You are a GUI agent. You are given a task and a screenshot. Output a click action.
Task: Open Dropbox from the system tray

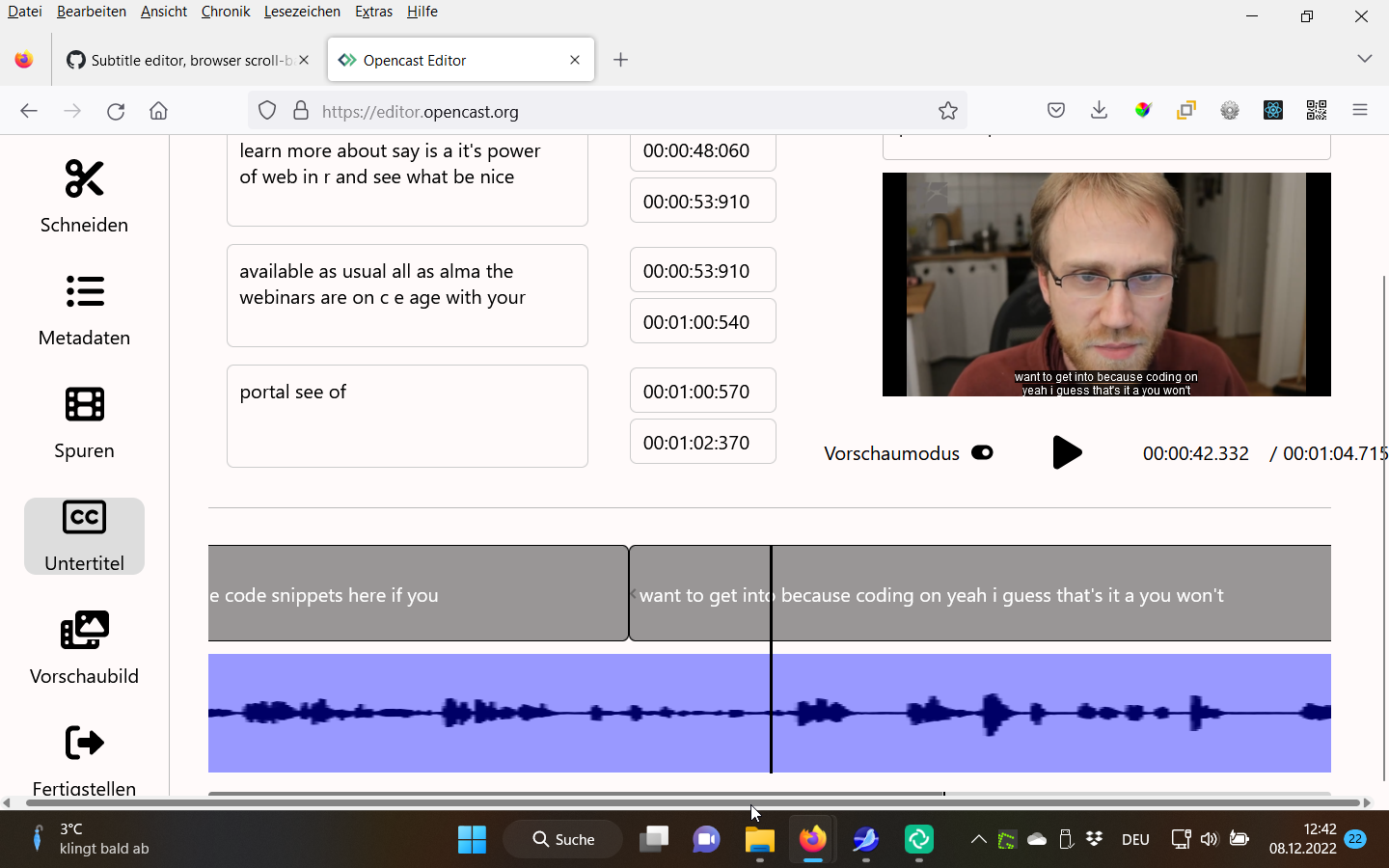coord(1094,840)
